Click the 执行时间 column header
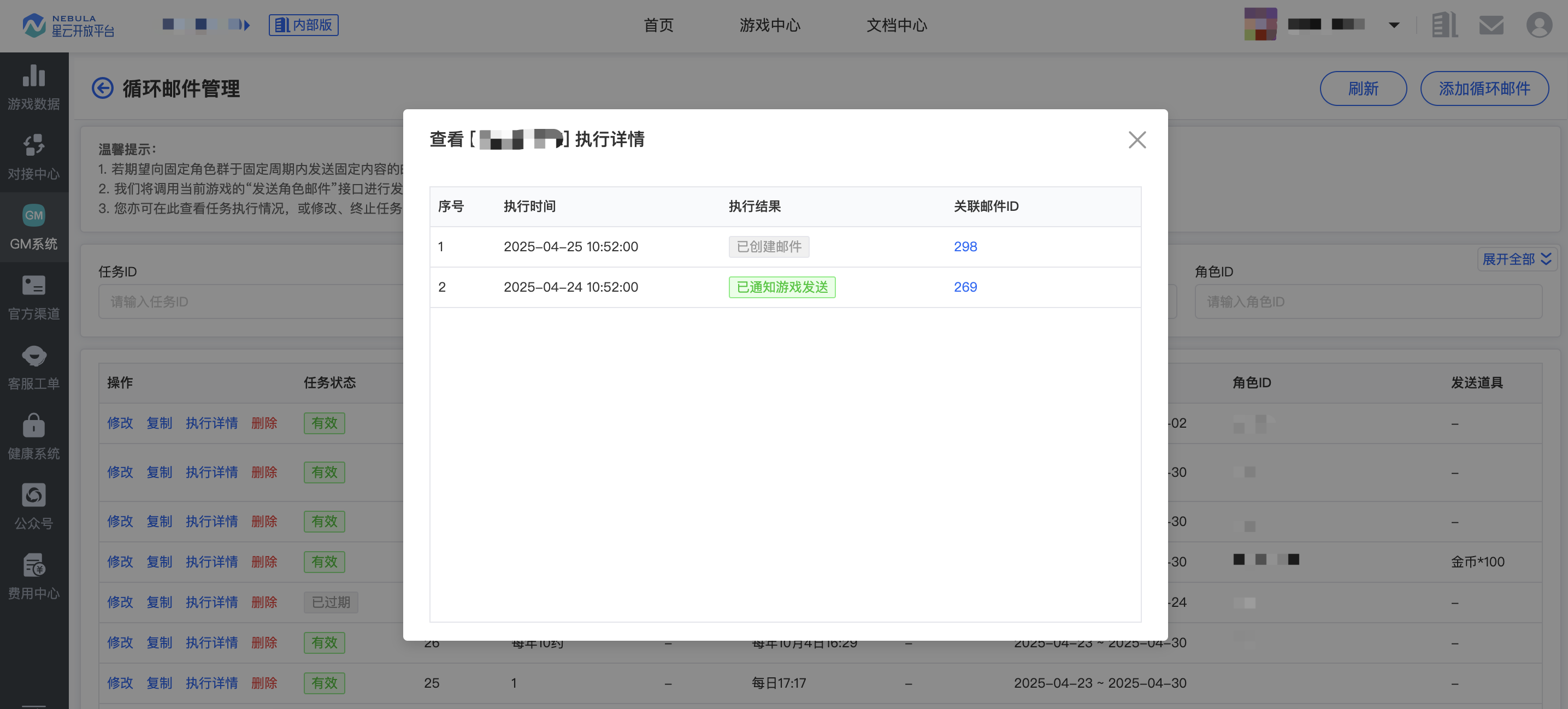 pos(529,206)
